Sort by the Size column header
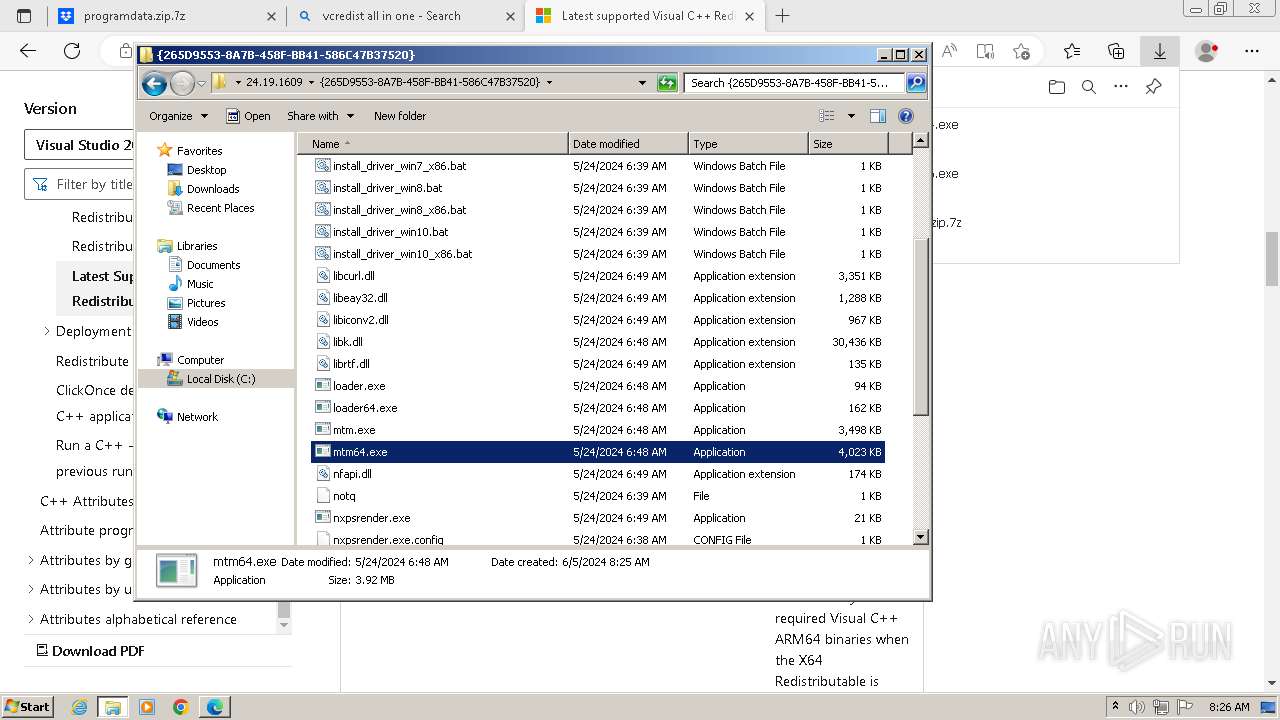The width and height of the screenshot is (1280, 720). [x=848, y=144]
